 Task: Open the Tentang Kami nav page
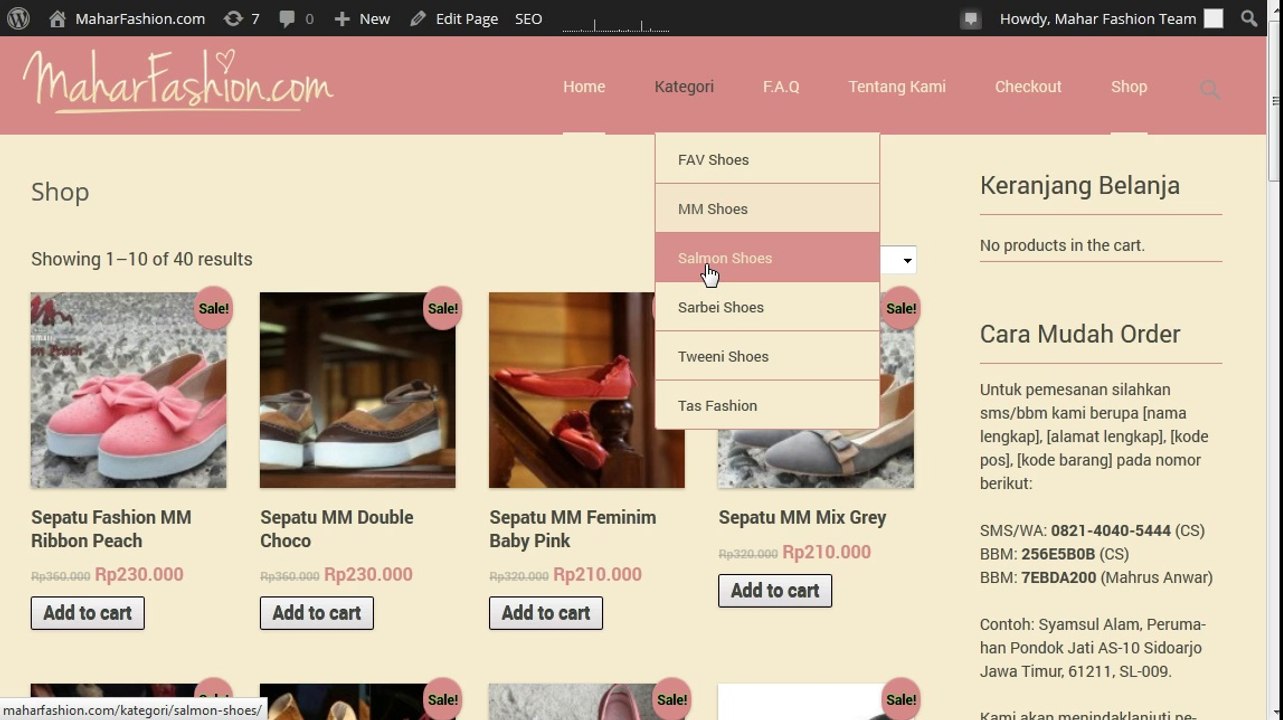(897, 87)
